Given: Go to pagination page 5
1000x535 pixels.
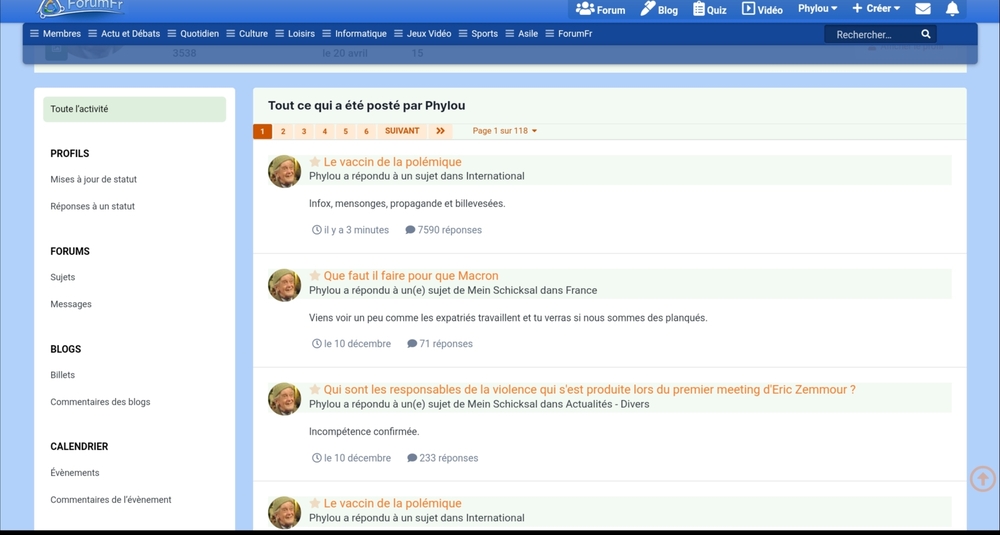Looking at the screenshot, I should pos(345,131).
